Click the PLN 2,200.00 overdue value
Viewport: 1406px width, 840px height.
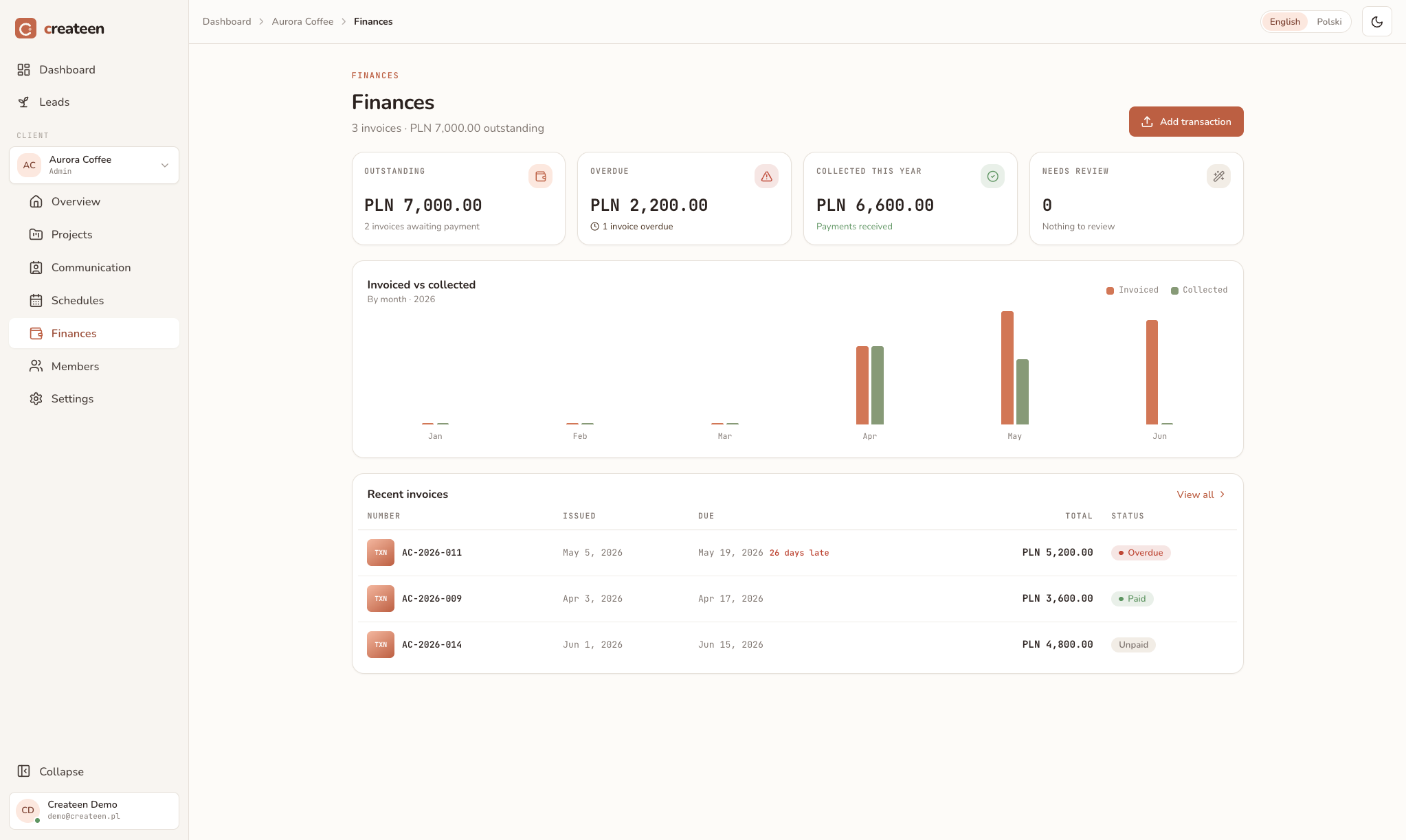649,205
